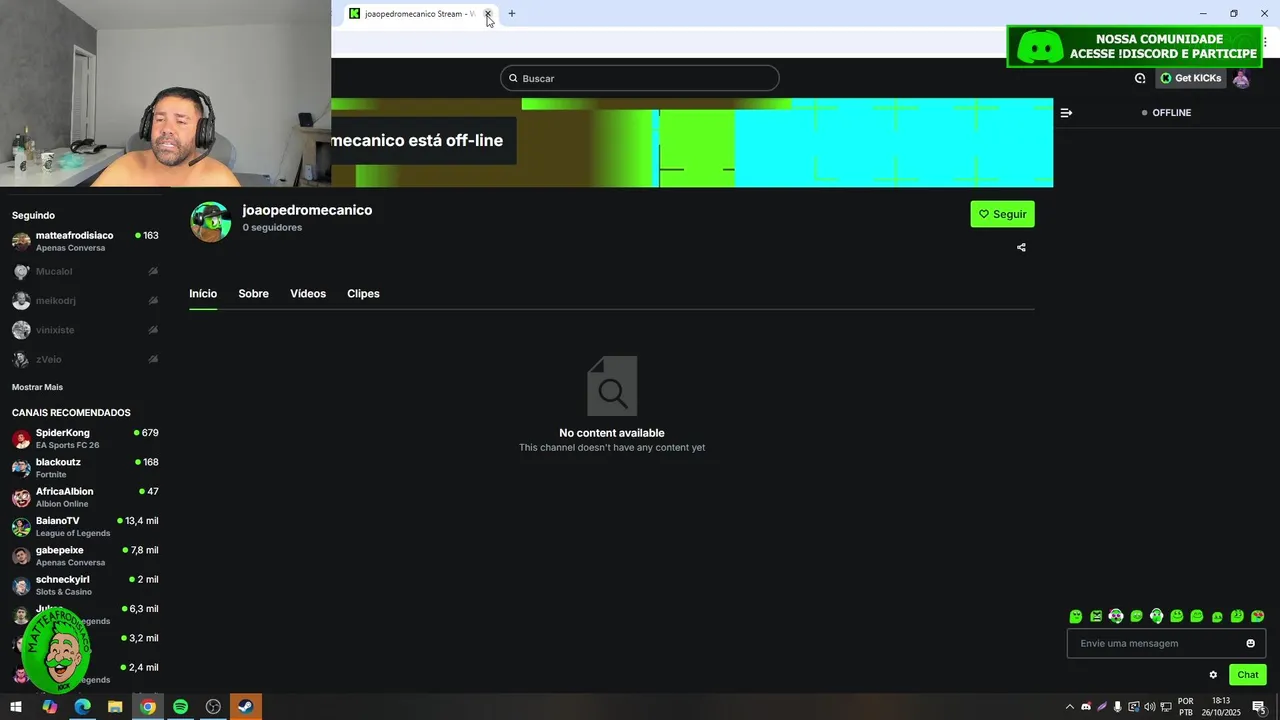Open File Explorer from the taskbar
The image size is (1280, 720).
[x=115, y=707]
